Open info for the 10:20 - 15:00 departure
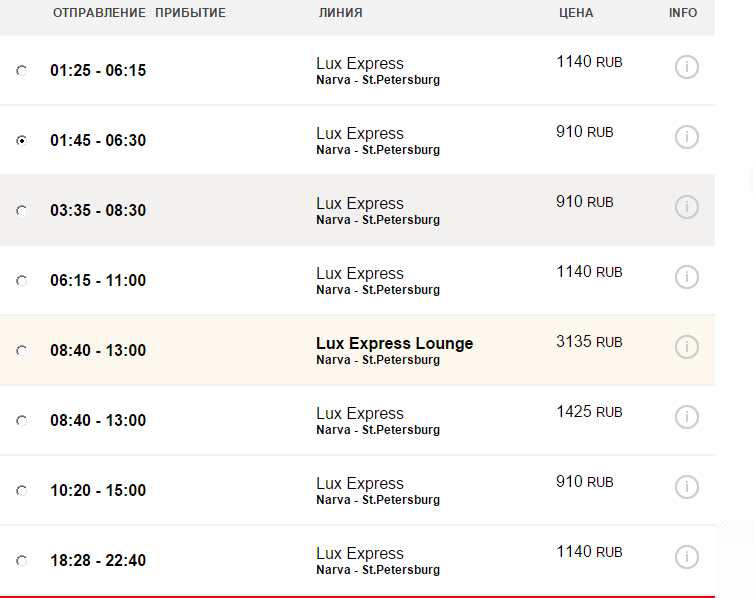The width and height of the screenshot is (753, 598). point(687,487)
